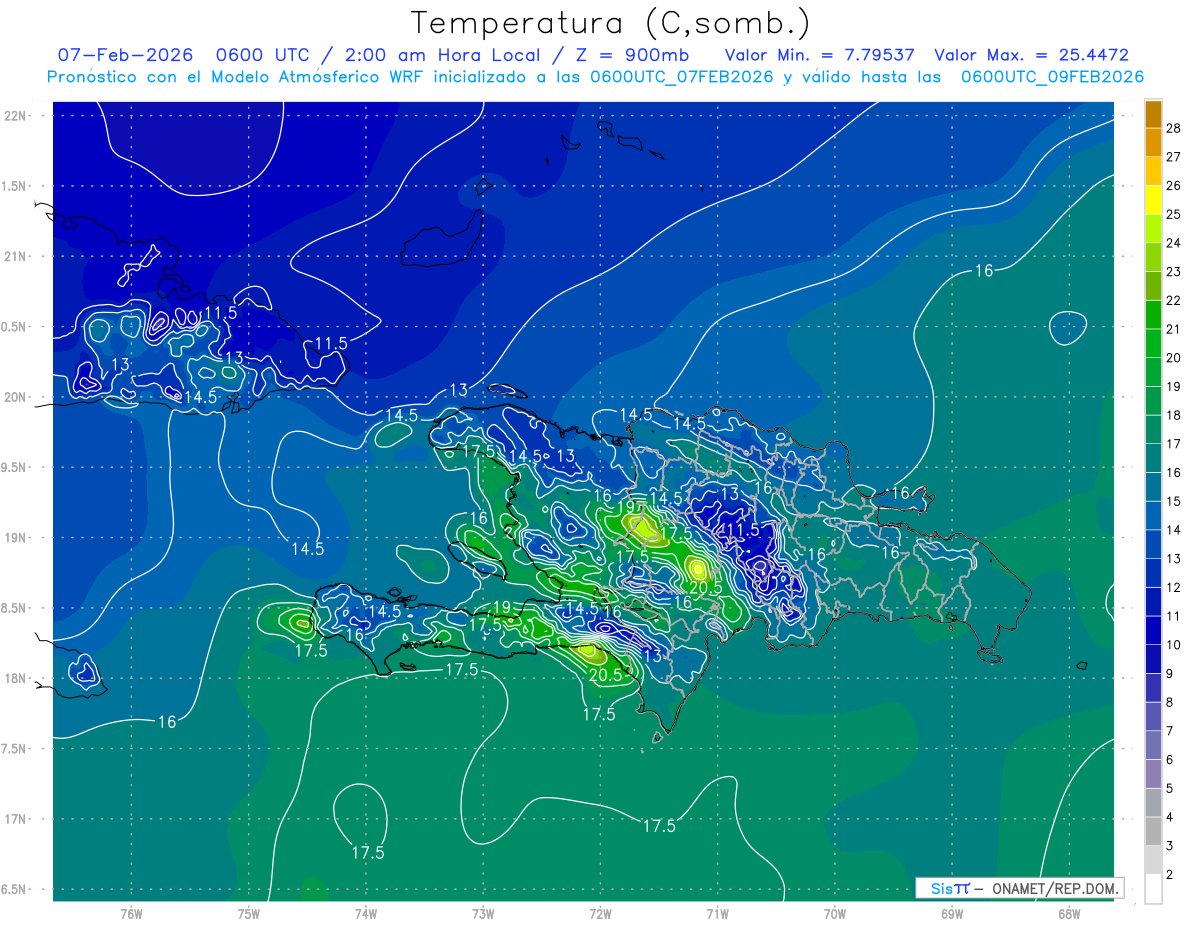Click the "21N" latitude axis label

pyautogui.click(x=15, y=257)
